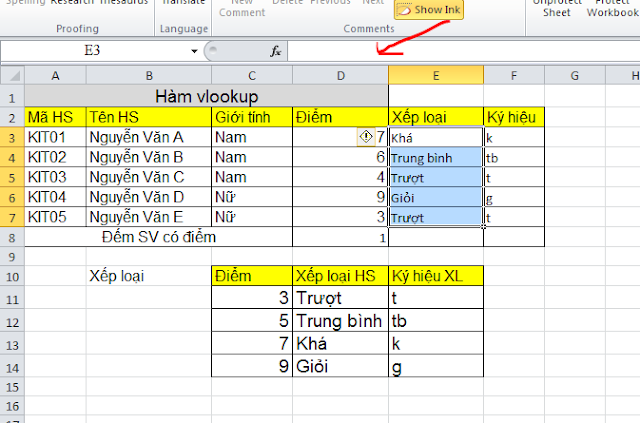Select 'Giỏi' cell in row 6
This screenshot has height=423, width=640.
coord(436,198)
